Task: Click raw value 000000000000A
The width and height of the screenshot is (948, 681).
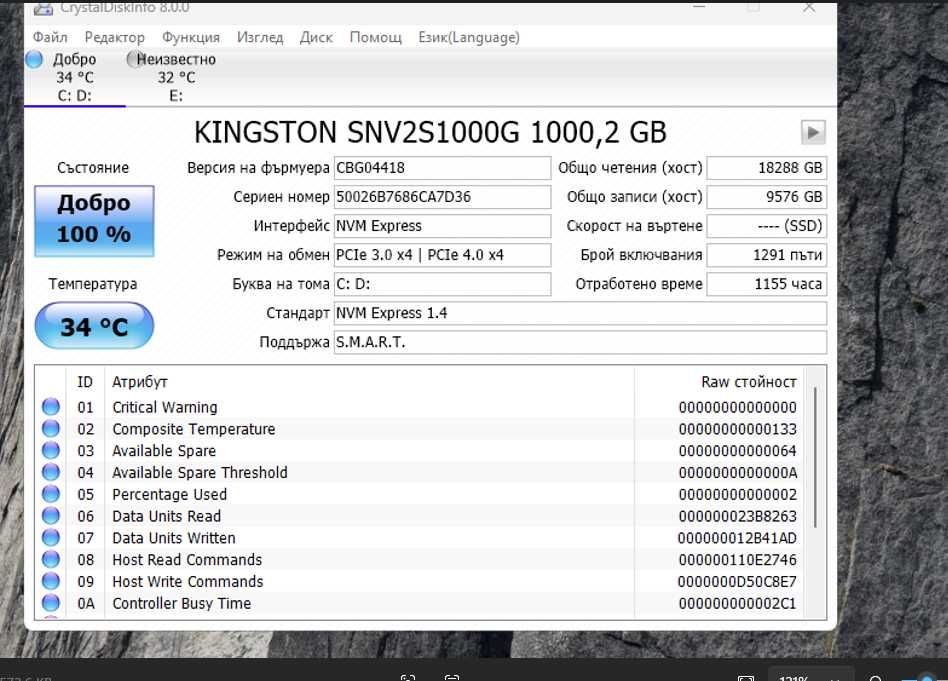Action: (738, 473)
